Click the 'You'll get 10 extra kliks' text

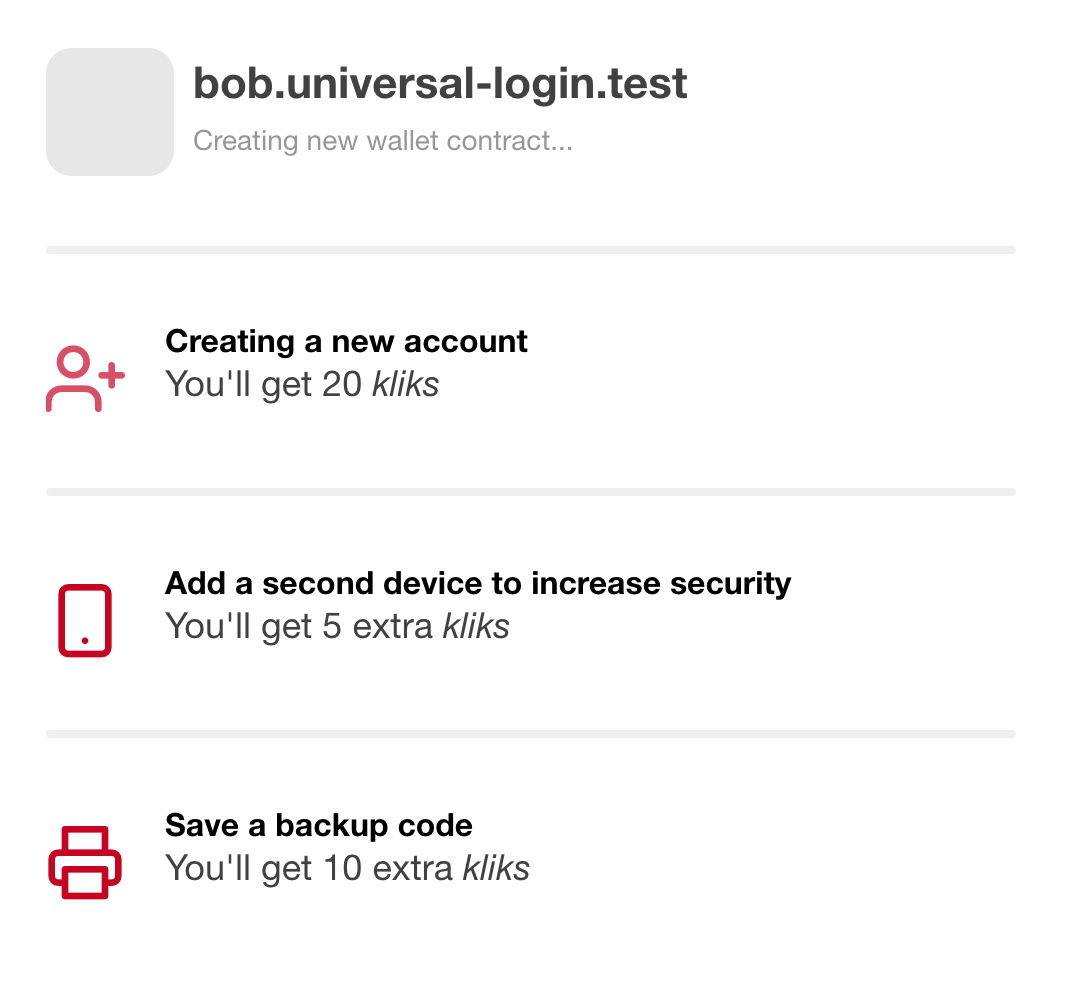coord(347,868)
